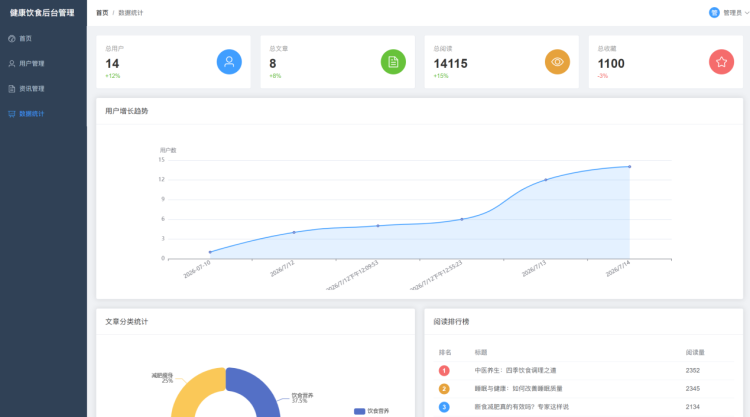Click the read count 2134

click(x=693, y=407)
